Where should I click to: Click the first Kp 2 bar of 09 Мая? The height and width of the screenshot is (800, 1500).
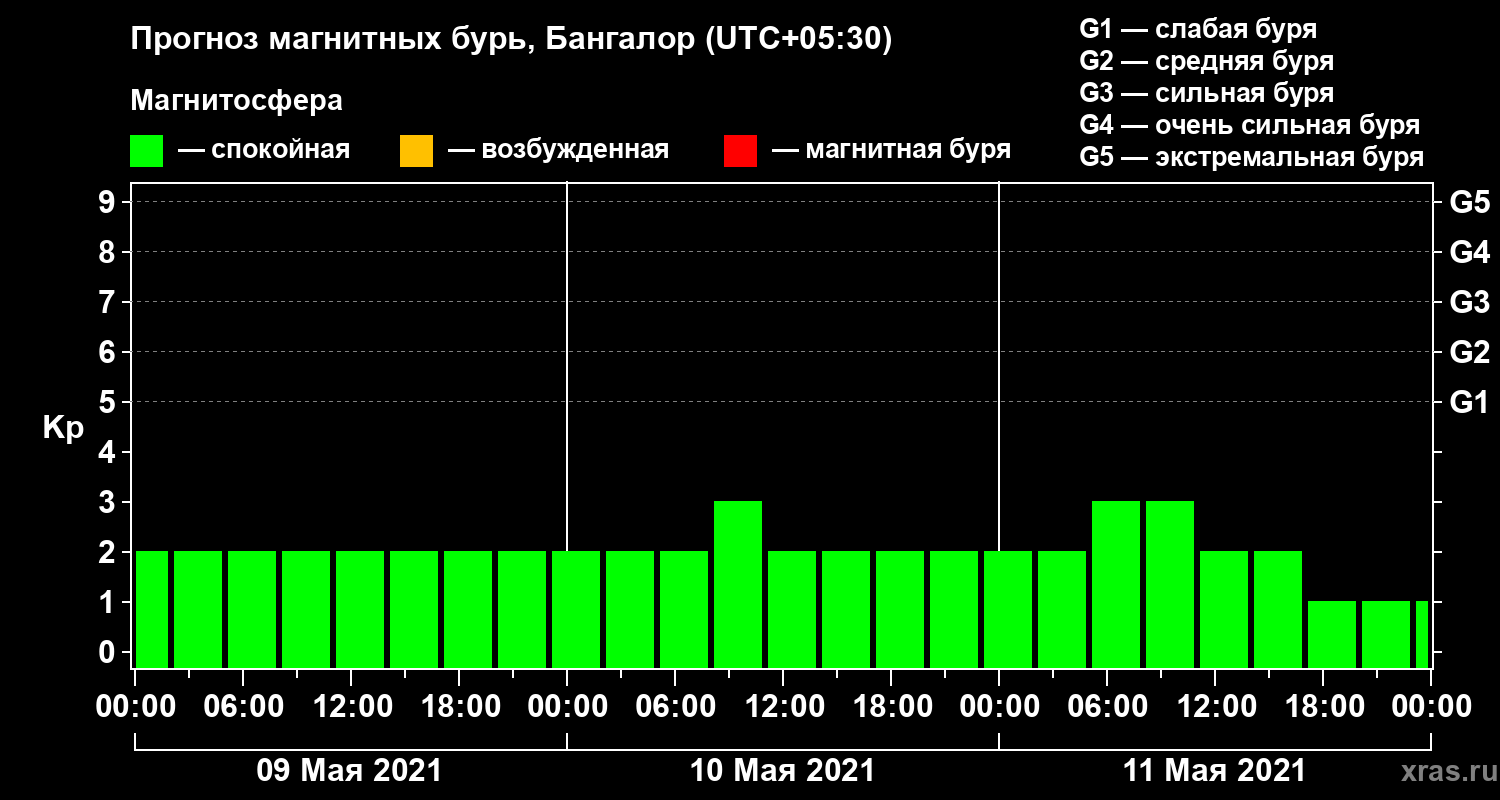pos(152,609)
